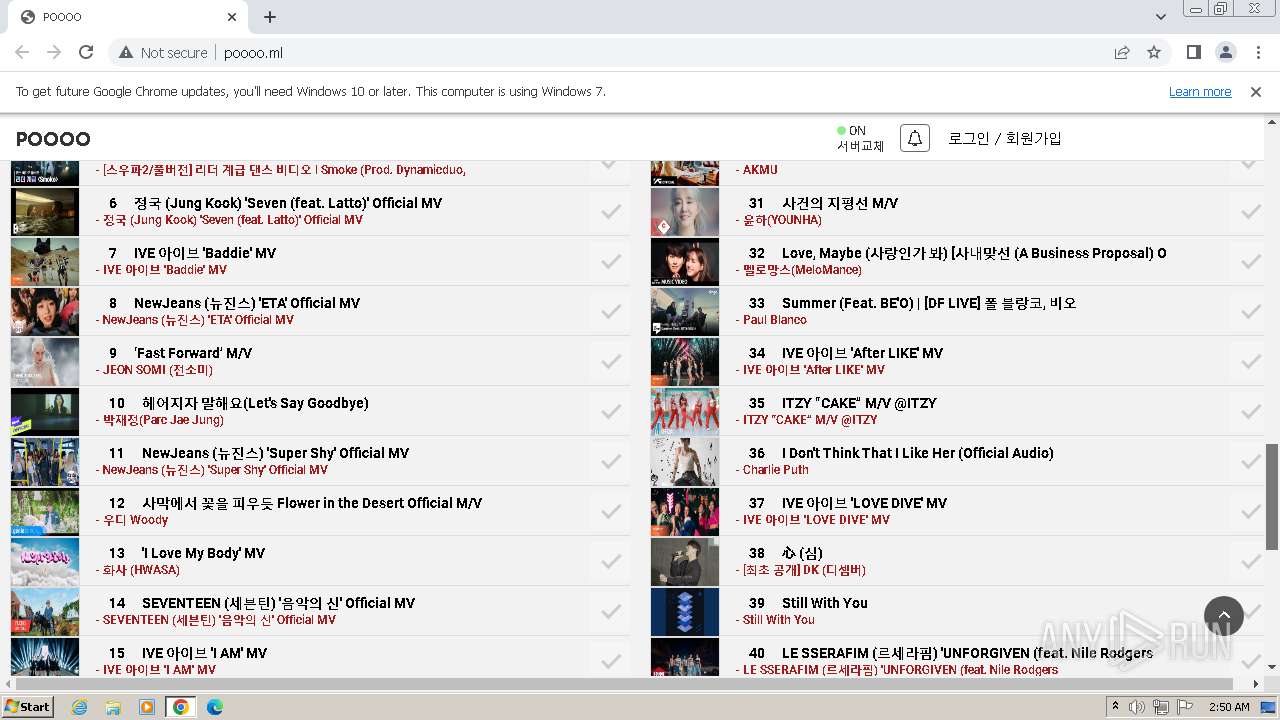
Task: Click the 서버교체 server switch button
Action: 861,146
